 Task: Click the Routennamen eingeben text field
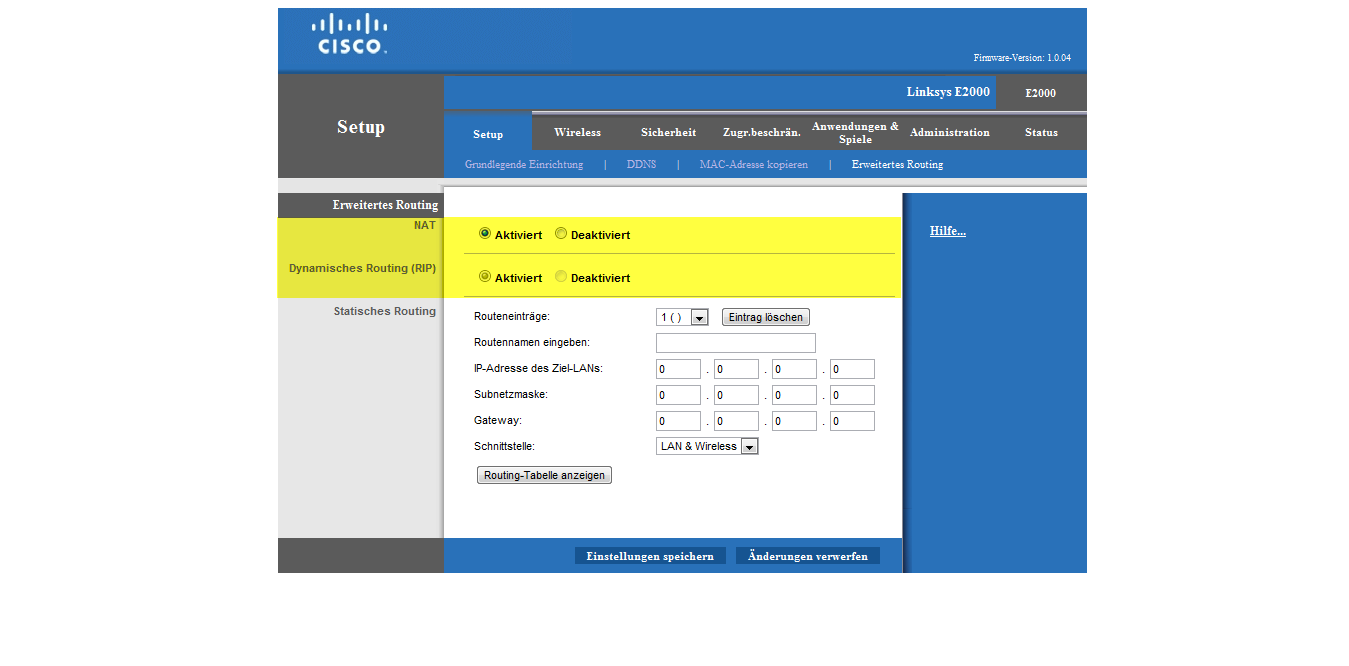click(735, 343)
